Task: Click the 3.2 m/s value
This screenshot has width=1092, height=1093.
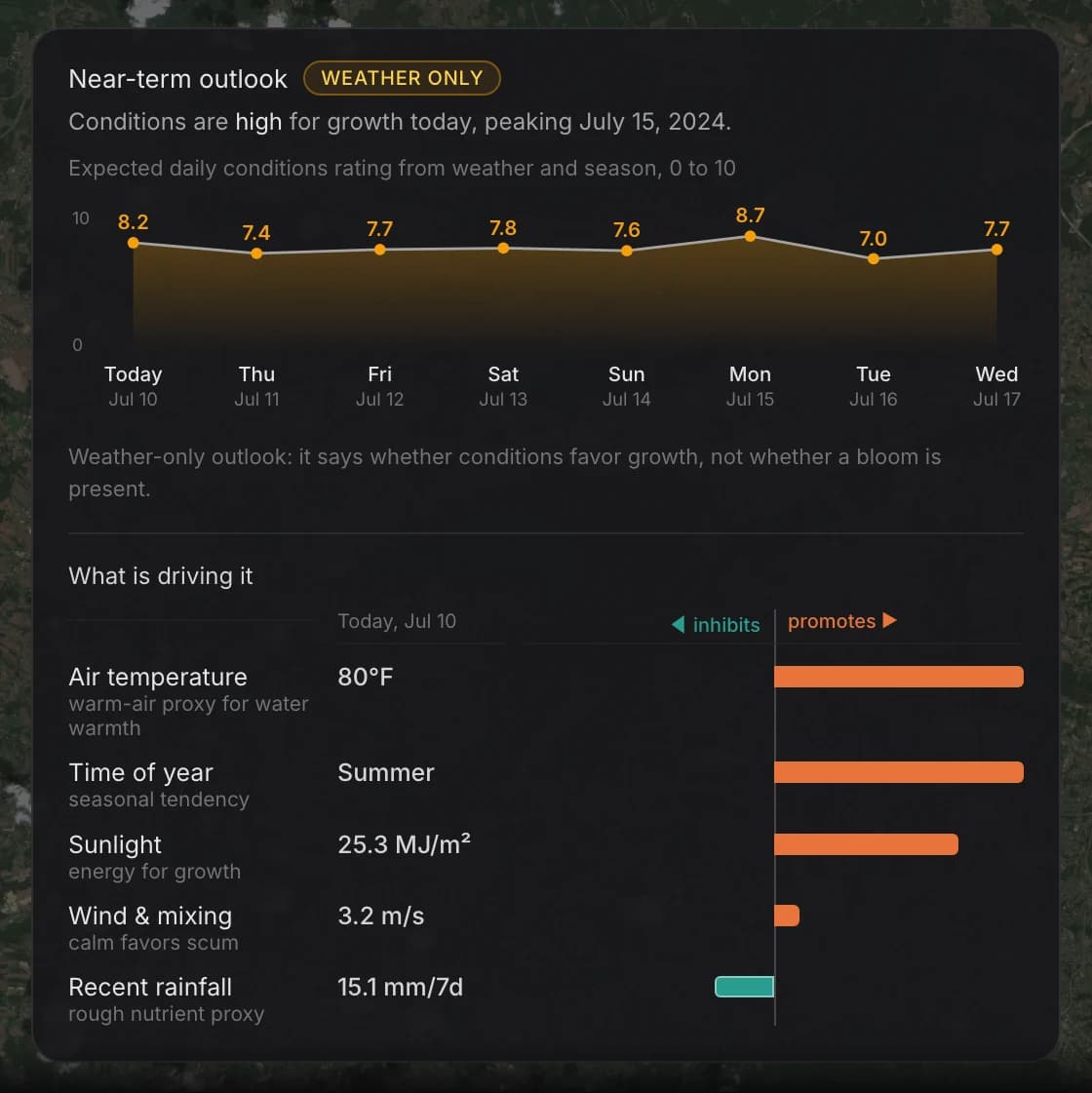Action: tap(380, 916)
